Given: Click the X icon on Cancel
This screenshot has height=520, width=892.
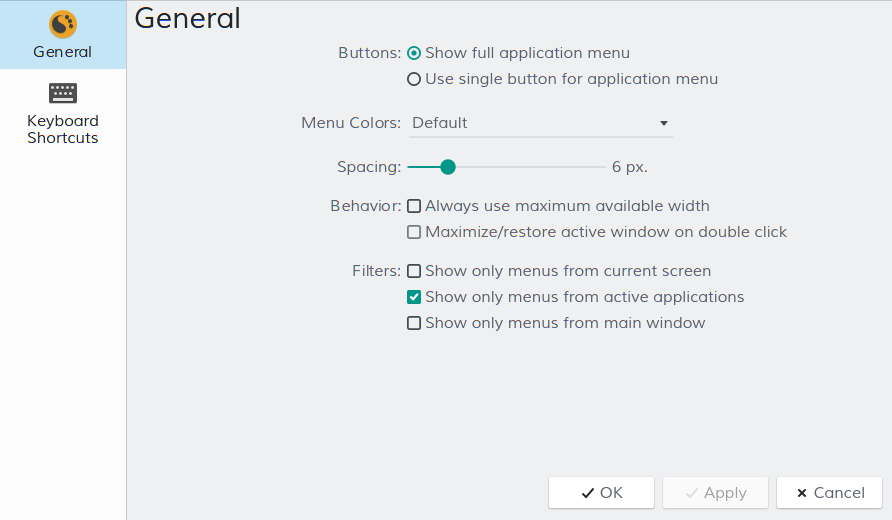Looking at the screenshot, I should tap(802, 493).
